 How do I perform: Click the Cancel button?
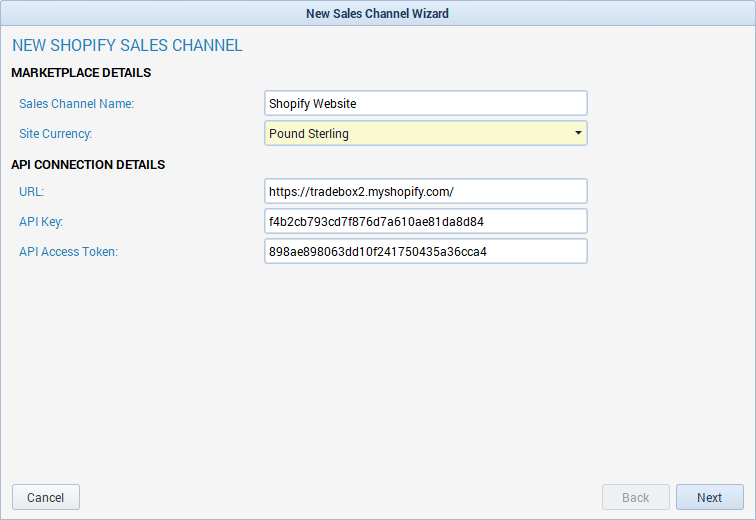(46, 497)
